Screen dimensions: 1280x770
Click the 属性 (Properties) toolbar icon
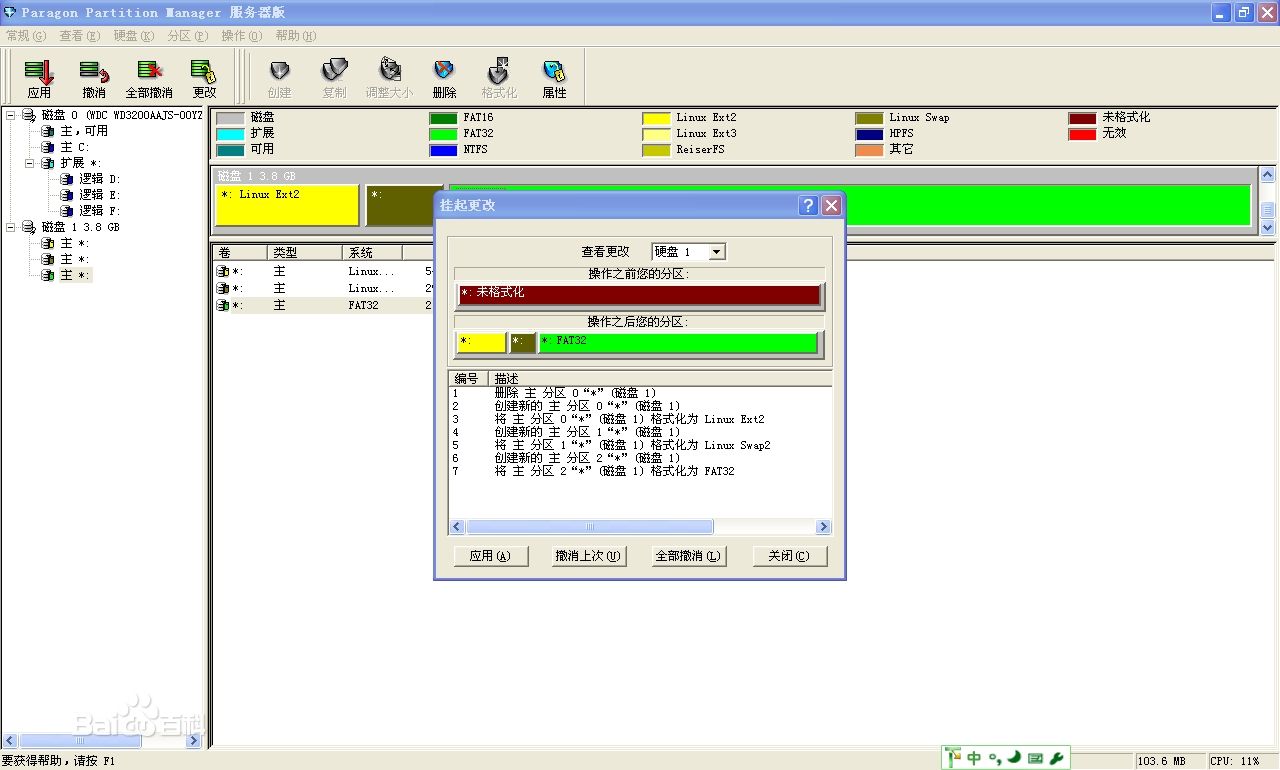coord(554,78)
